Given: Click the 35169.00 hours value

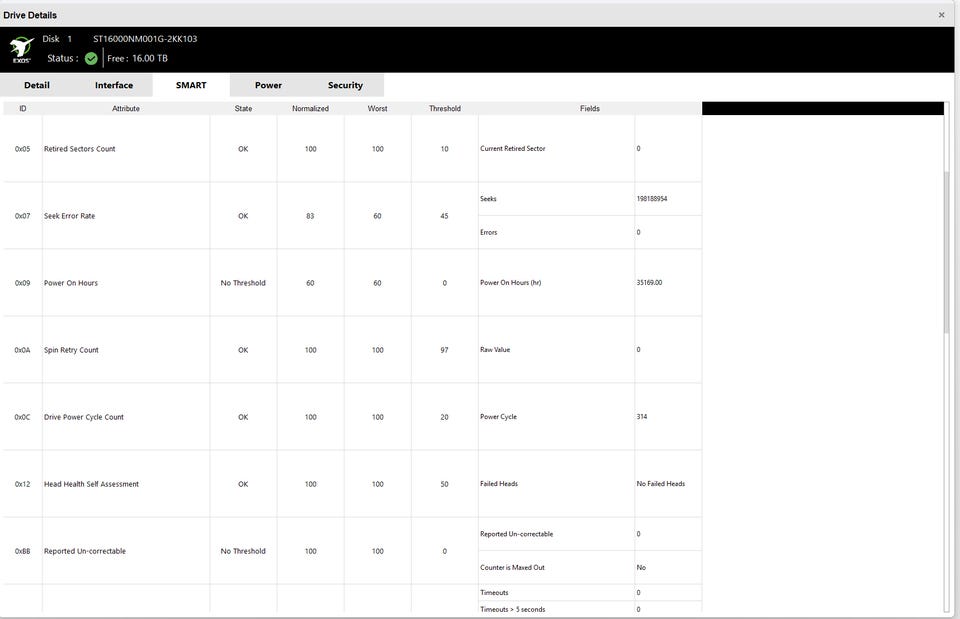Looking at the screenshot, I should [649, 283].
